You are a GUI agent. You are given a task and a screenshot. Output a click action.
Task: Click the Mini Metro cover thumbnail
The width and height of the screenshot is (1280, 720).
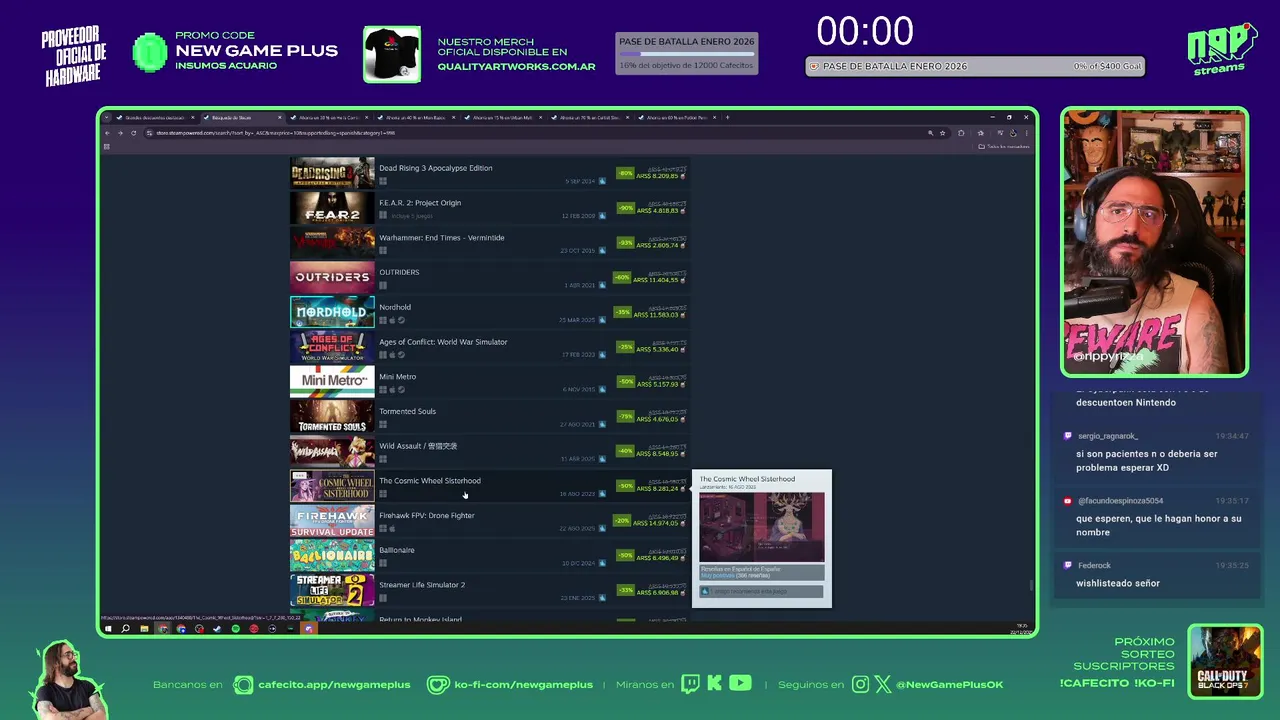pyautogui.click(x=332, y=381)
